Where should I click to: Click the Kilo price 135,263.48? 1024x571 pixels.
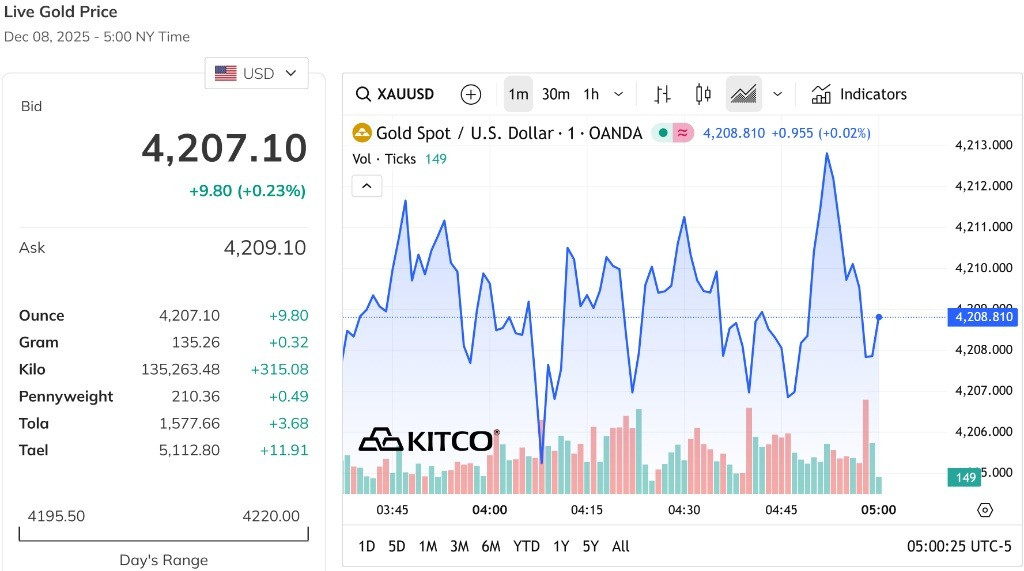pyautogui.click(x=180, y=369)
